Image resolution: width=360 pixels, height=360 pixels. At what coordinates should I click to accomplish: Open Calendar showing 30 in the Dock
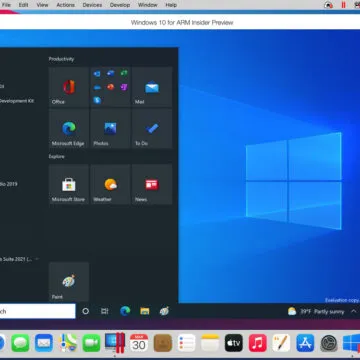[139, 343]
